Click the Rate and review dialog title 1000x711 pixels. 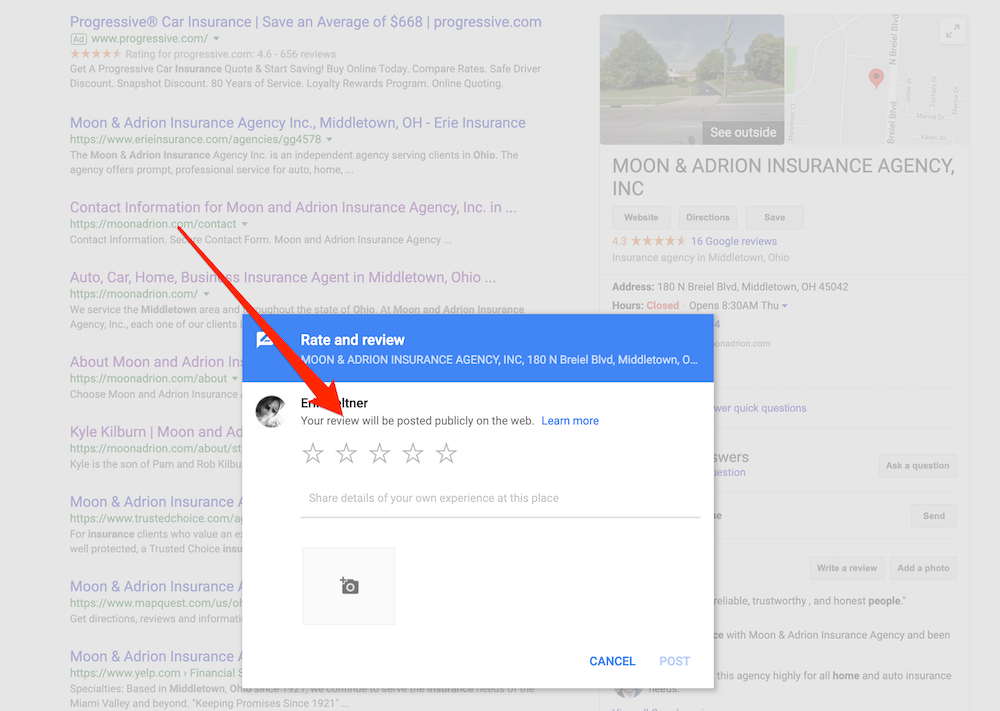click(x=353, y=340)
